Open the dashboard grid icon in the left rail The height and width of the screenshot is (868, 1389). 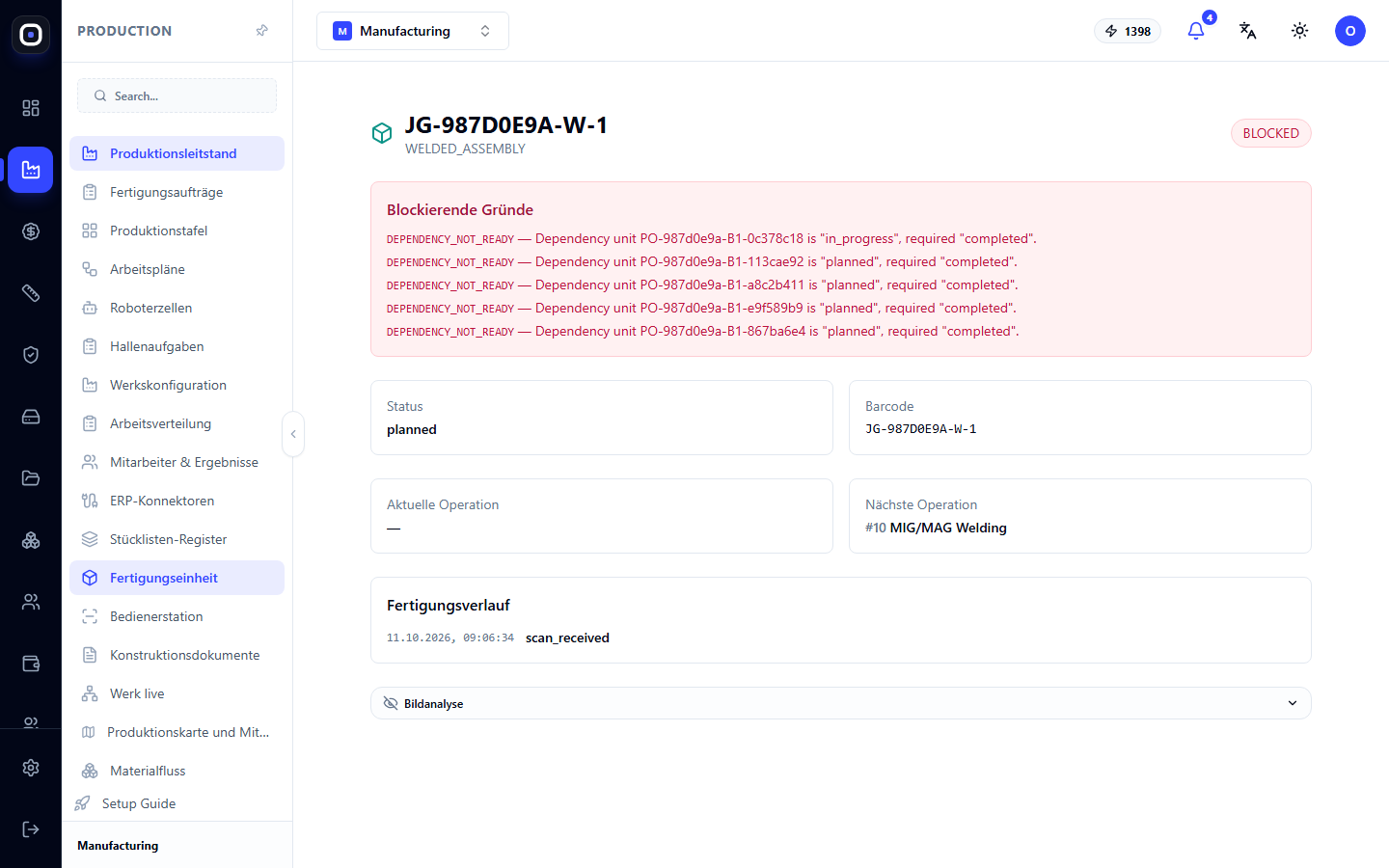point(31,108)
